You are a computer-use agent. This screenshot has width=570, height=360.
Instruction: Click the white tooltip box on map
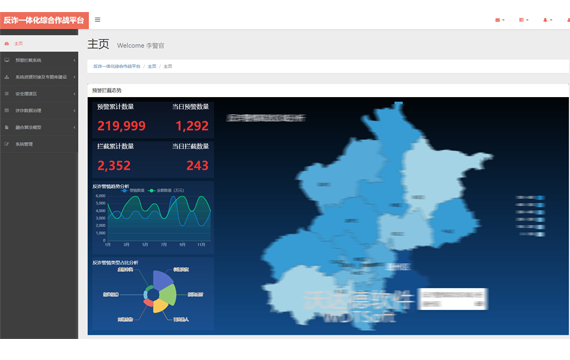(x=453, y=299)
